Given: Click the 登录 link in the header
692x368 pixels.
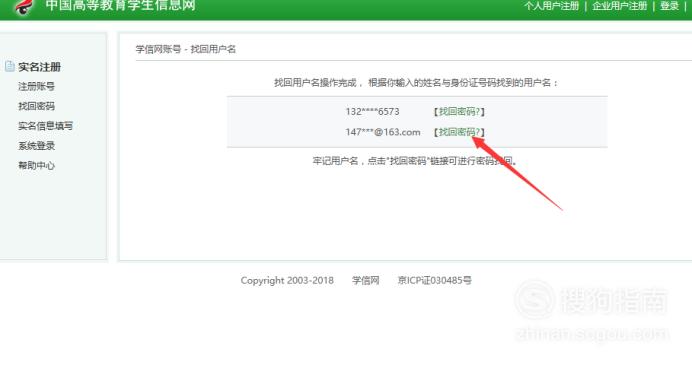Looking at the screenshot, I should pos(669,6).
